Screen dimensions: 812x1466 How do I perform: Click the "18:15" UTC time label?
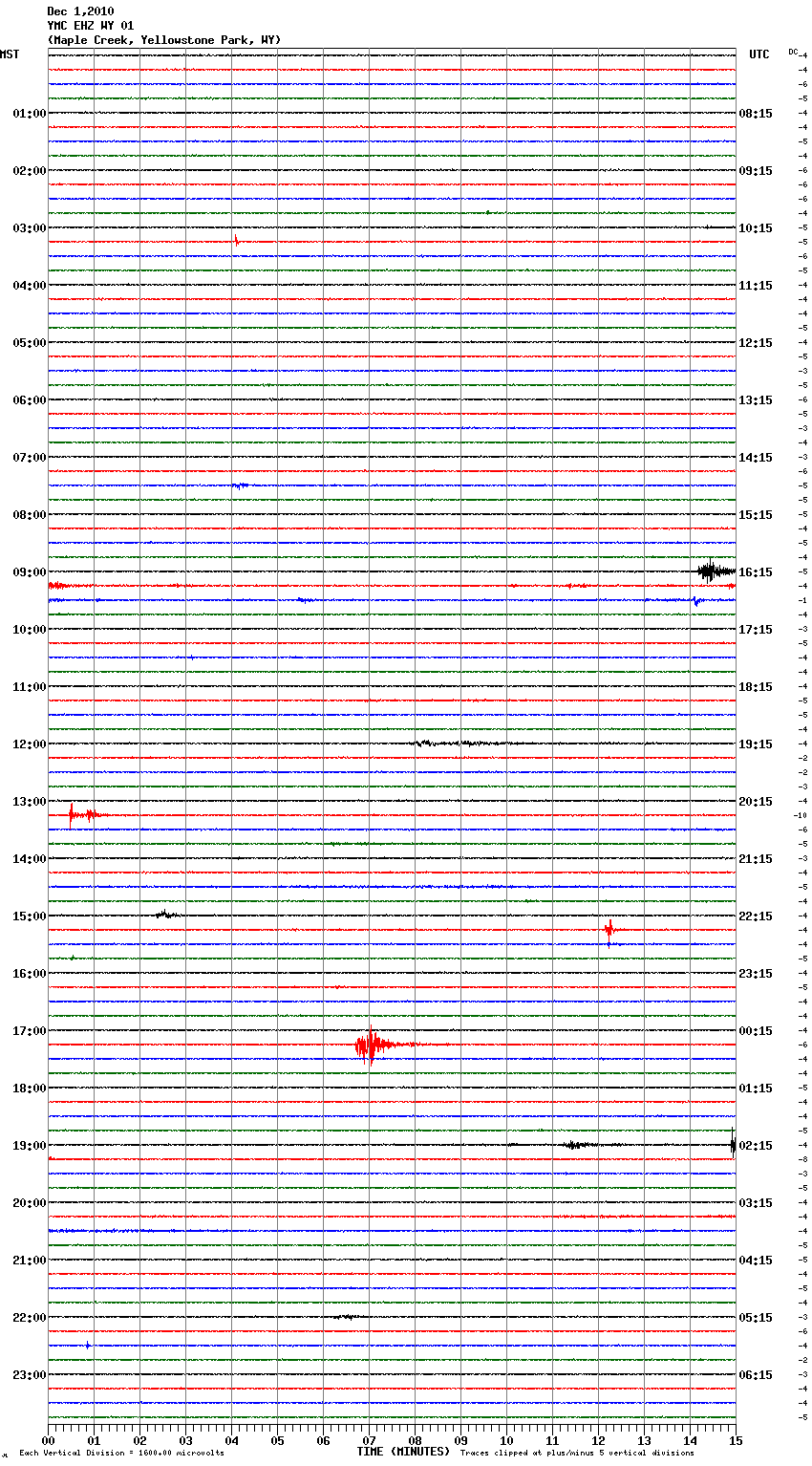pos(756,687)
